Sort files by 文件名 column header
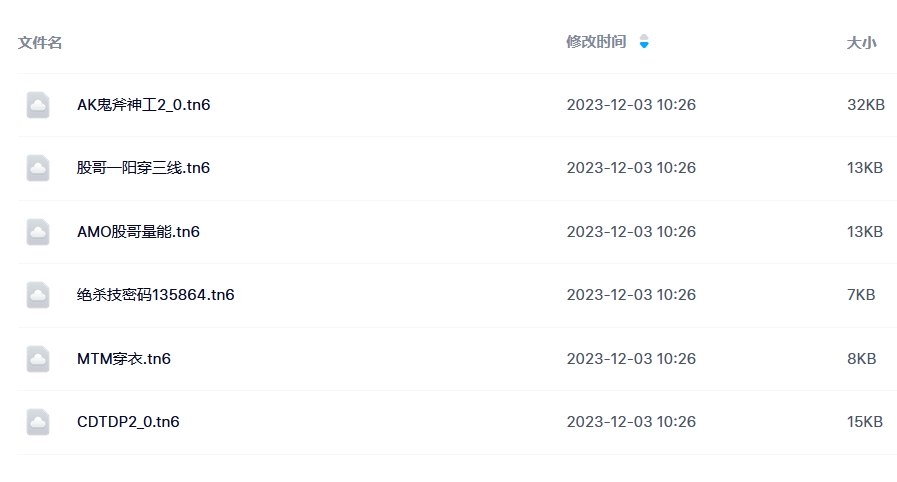Image resolution: width=897 pixels, height=482 pixels. click(x=39, y=43)
